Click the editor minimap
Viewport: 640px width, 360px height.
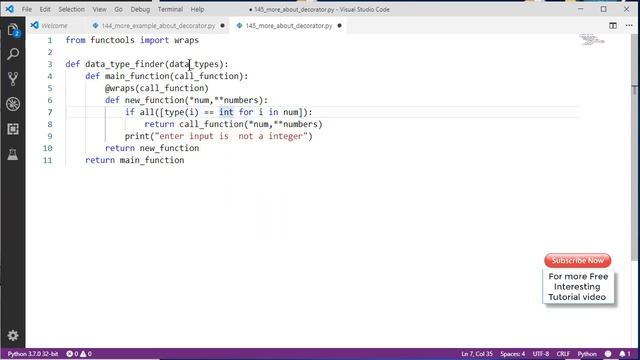click(592, 40)
